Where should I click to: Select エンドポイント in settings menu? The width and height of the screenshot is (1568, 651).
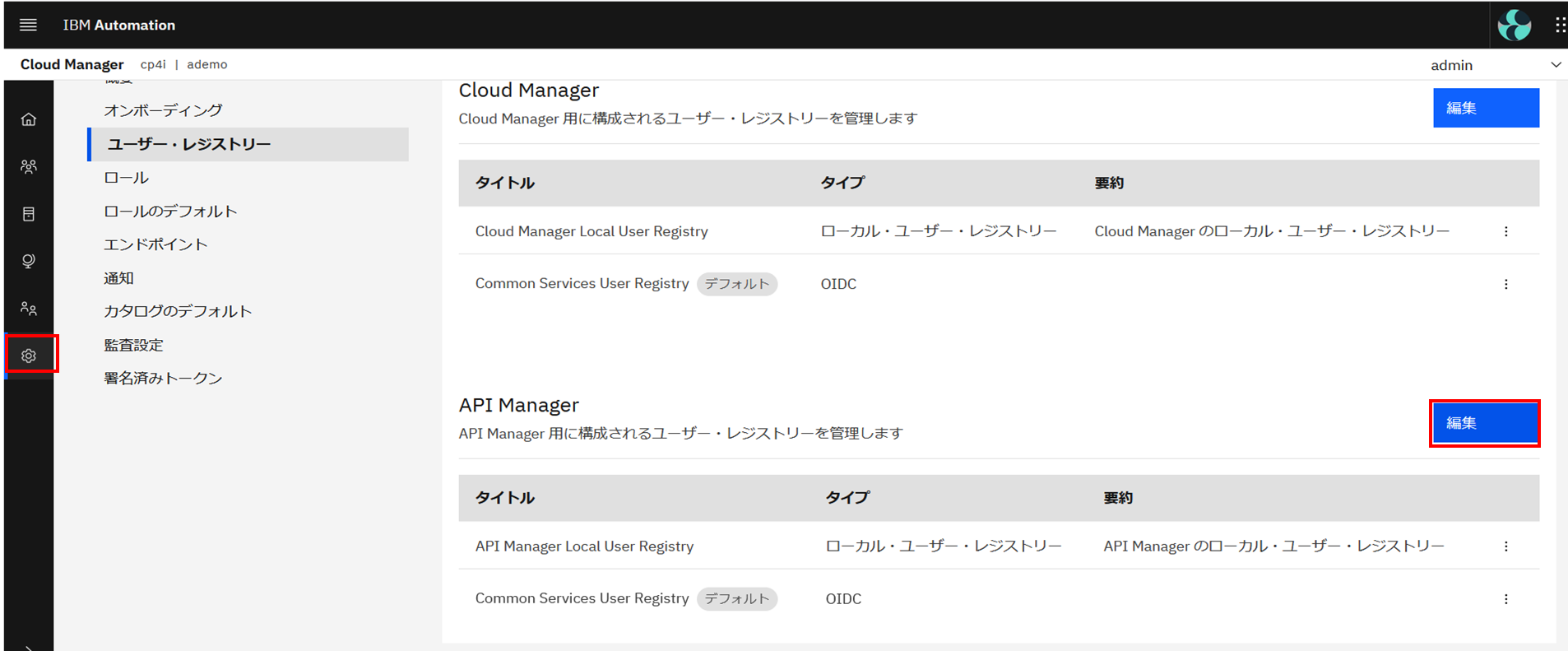click(155, 244)
